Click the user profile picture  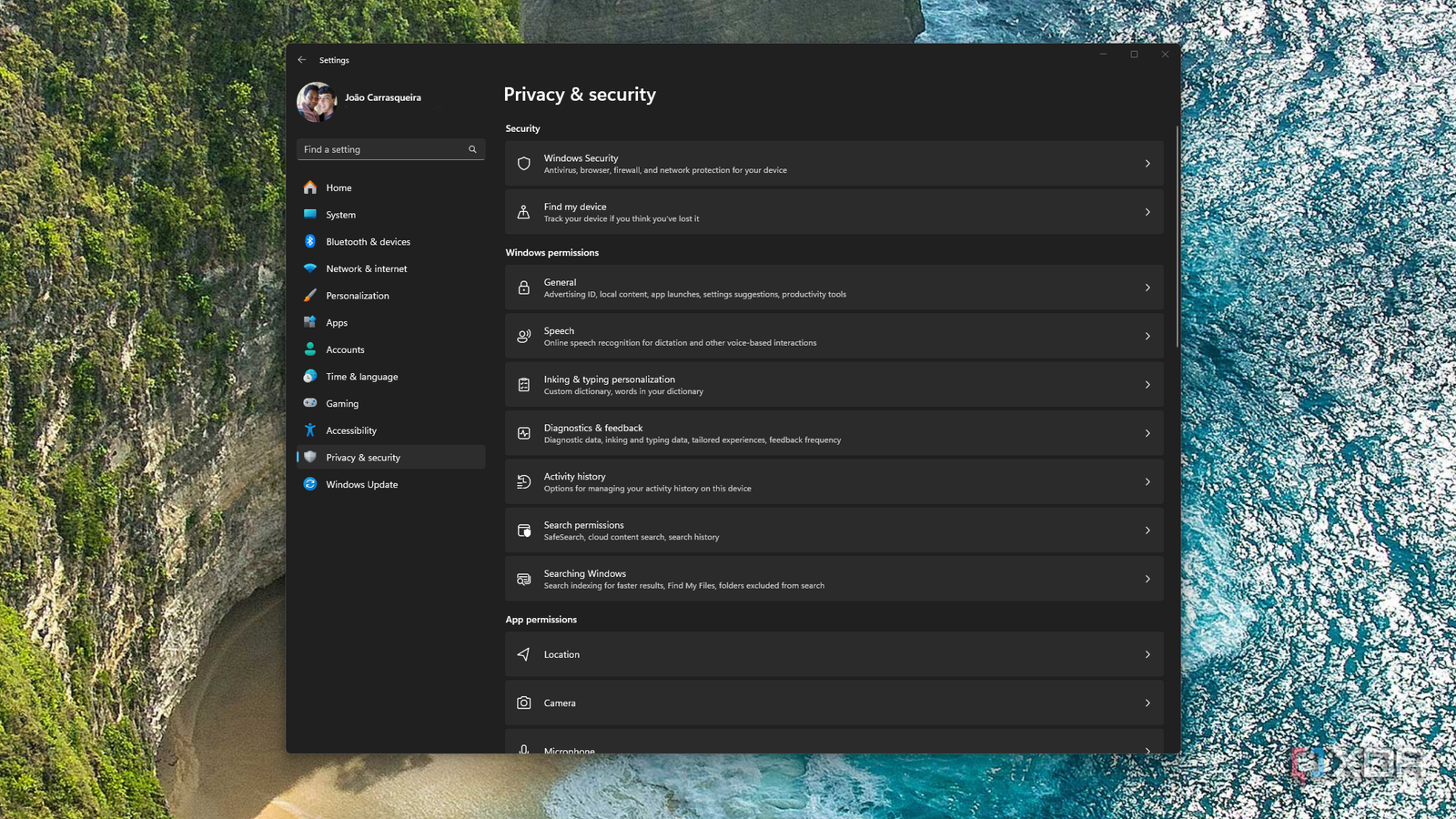(317, 102)
